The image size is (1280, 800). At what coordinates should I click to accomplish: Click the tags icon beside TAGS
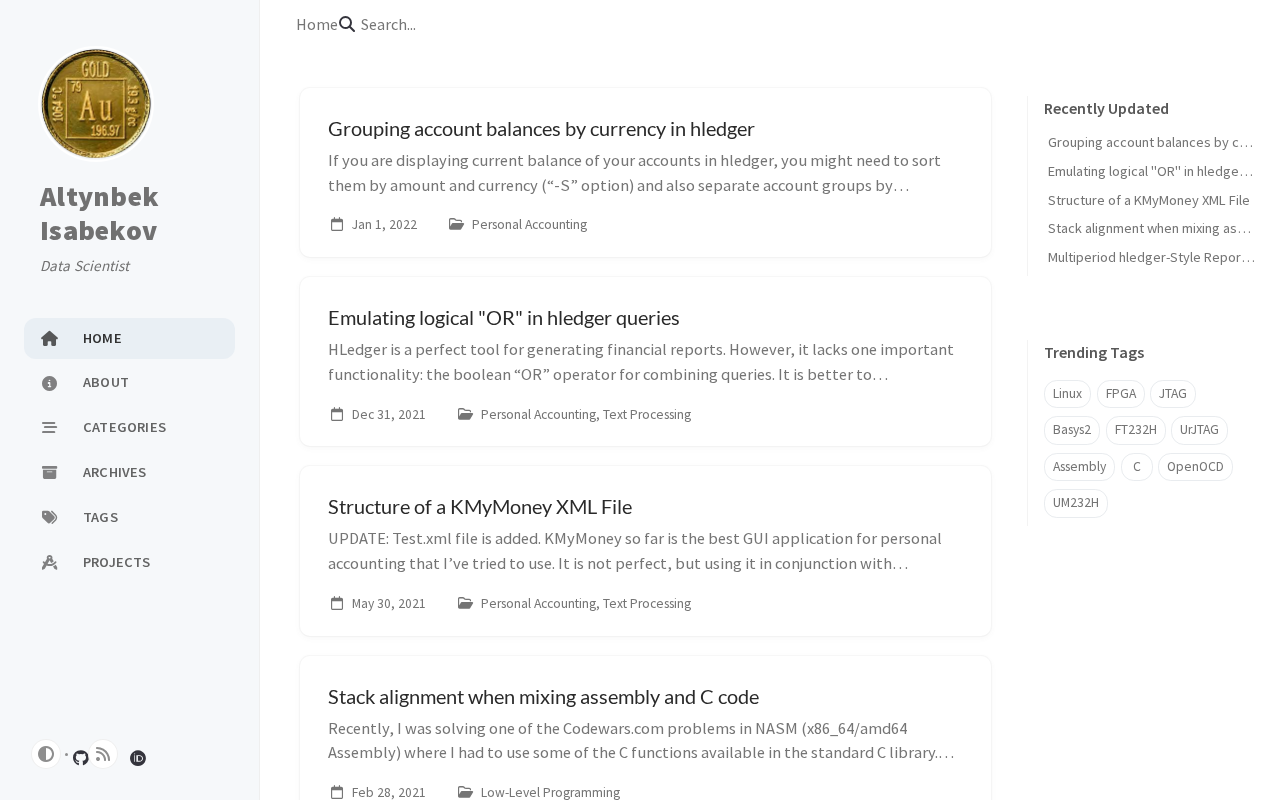tap(49, 517)
